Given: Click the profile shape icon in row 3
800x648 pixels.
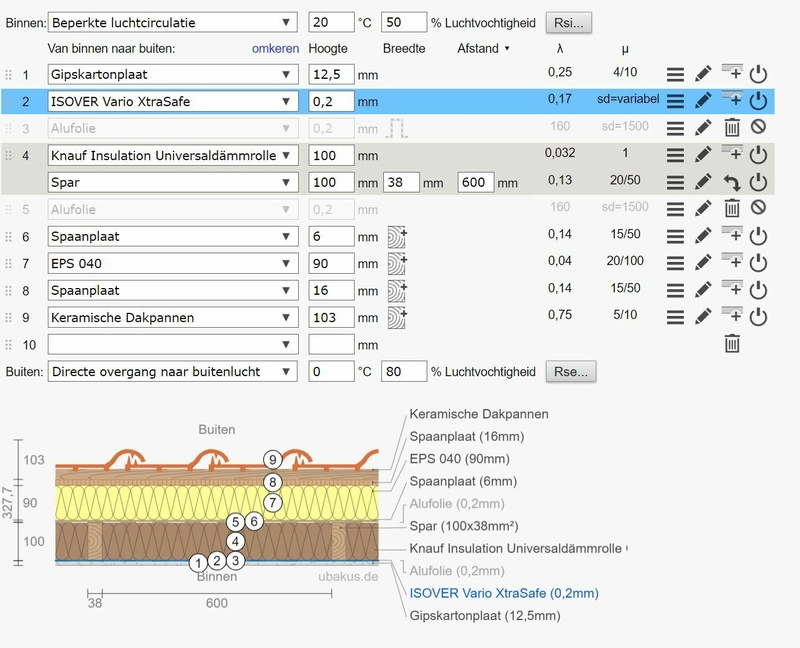Looking at the screenshot, I should [x=396, y=128].
